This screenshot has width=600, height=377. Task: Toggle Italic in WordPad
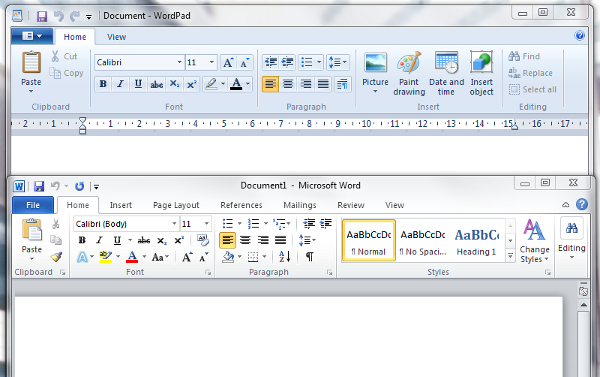tap(121, 84)
